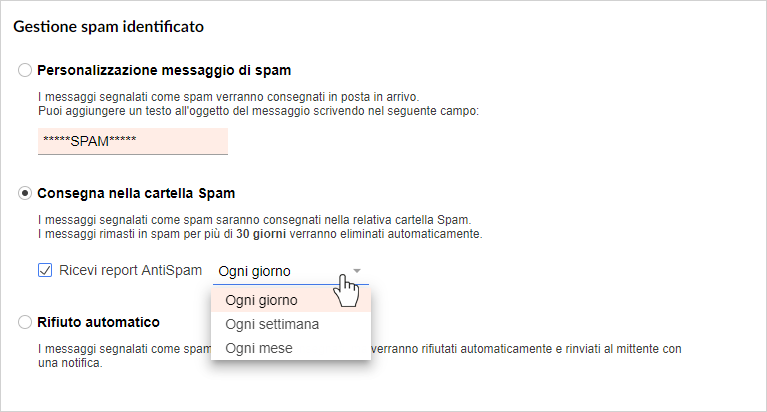Choose Ogni mese from the dropdown list
The width and height of the screenshot is (767, 412).
coord(291,348)
